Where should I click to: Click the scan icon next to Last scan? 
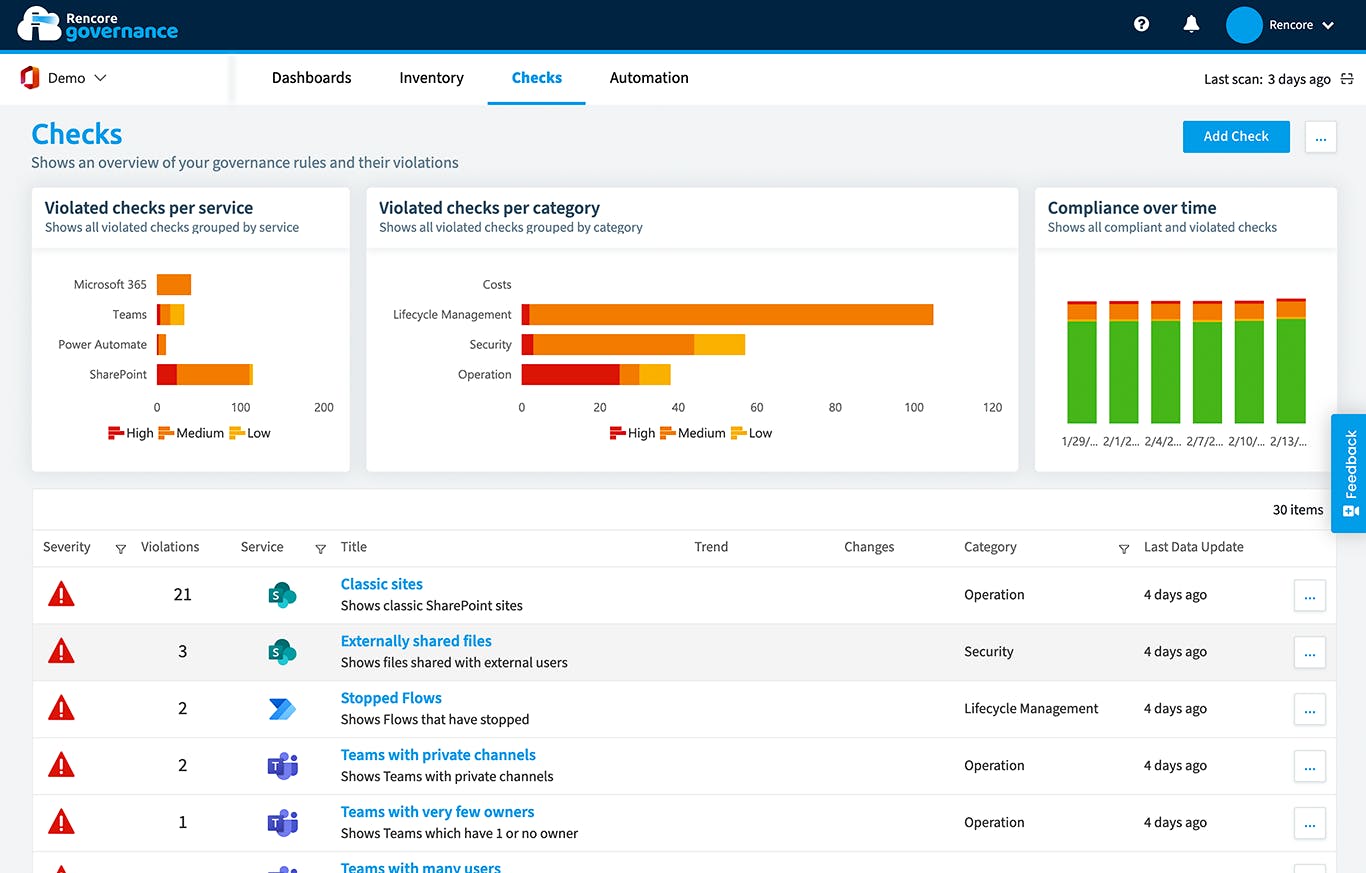(1347, 78)
